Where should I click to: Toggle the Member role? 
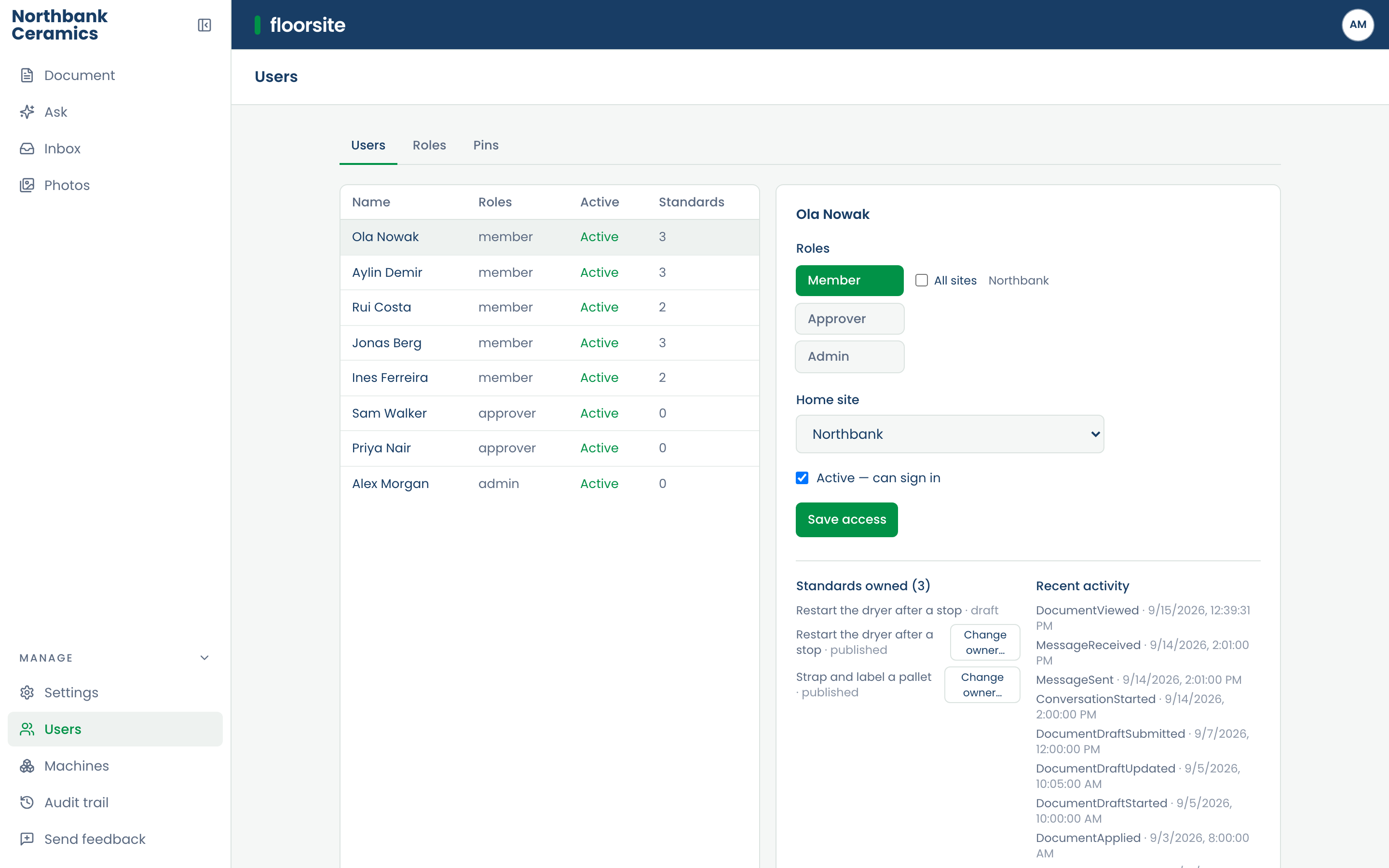click(849, 280)
